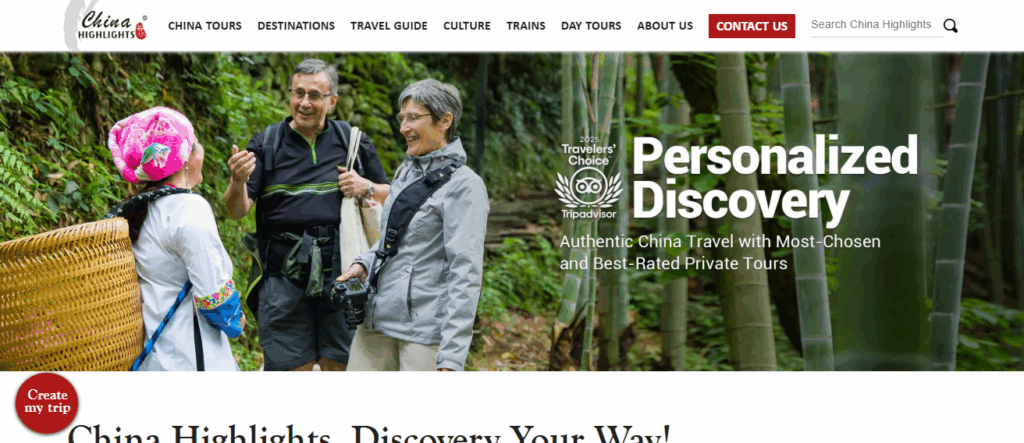
Task: Open the Destinations menu
Action: click(296, 26)
